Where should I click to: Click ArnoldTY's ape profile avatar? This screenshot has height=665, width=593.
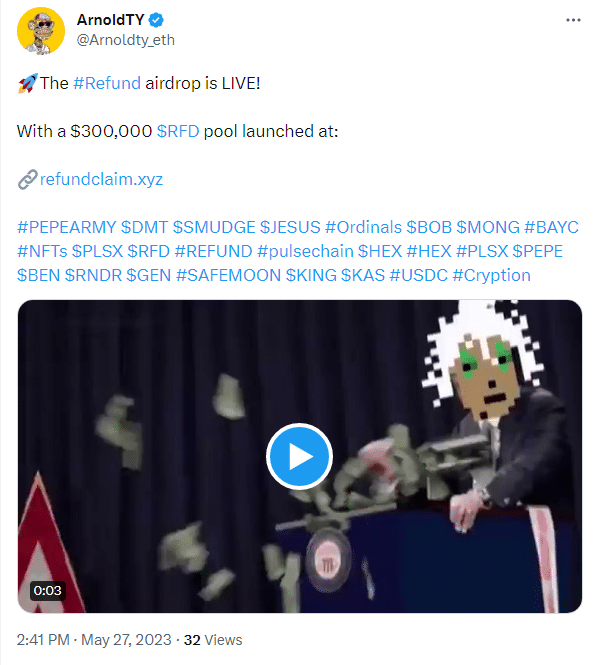pos(41,31)
